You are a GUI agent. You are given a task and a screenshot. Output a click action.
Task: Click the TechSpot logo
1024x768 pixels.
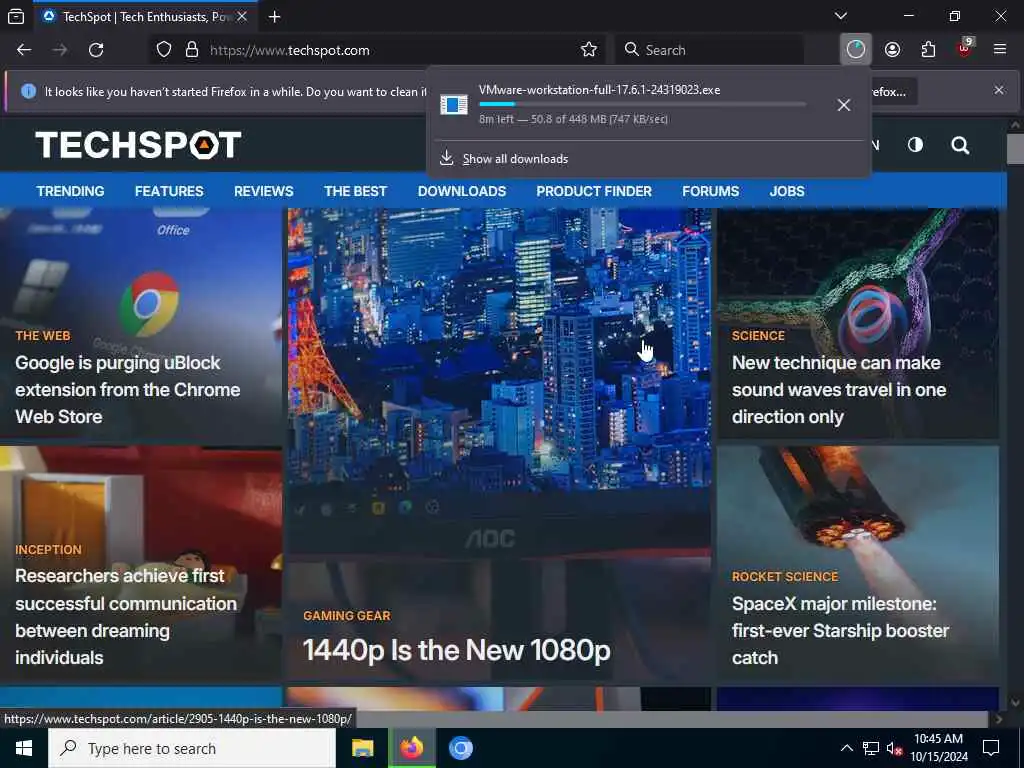(x=138, y=145)
